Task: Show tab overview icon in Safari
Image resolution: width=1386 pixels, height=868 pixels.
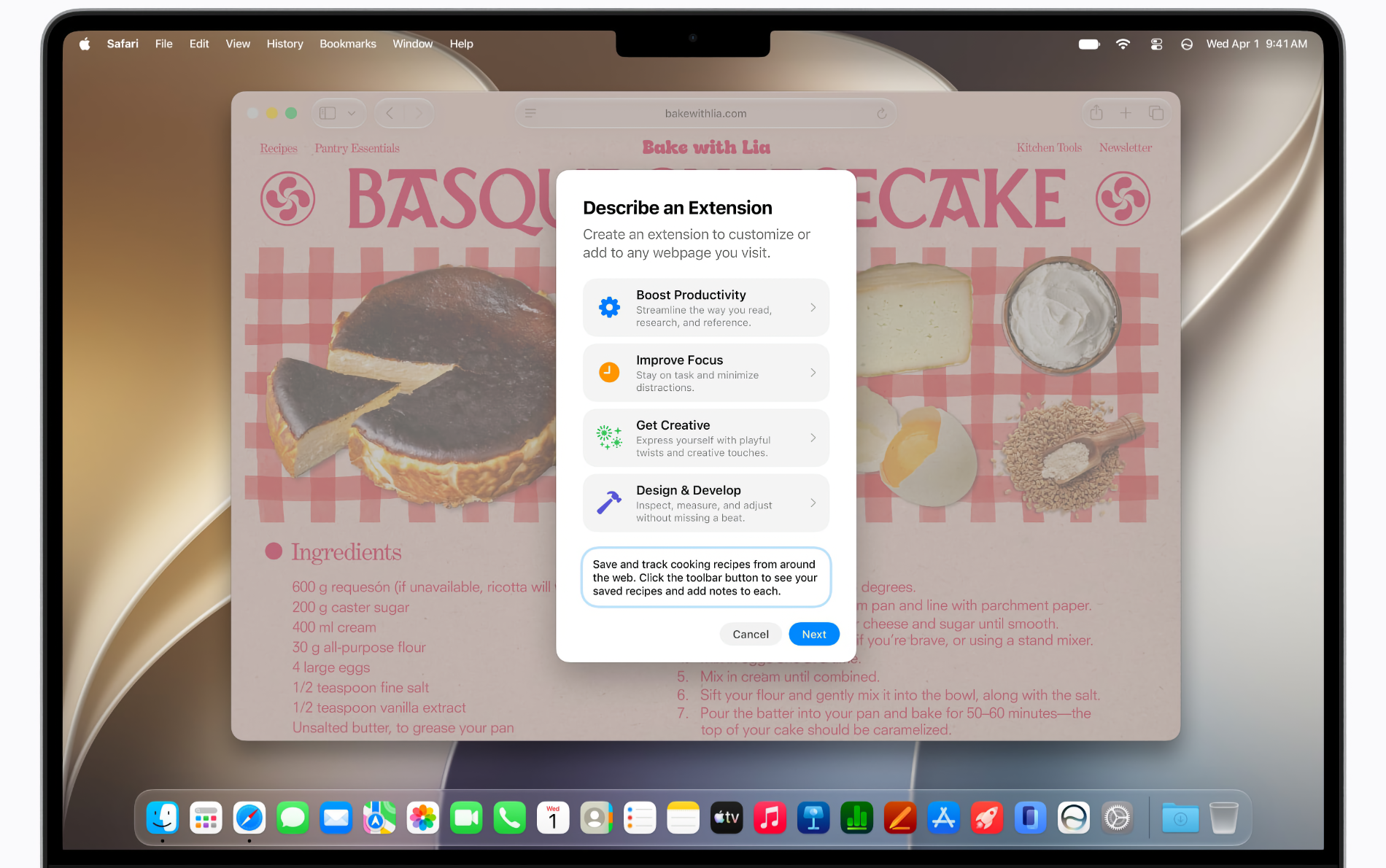Action: (1156, 113)
